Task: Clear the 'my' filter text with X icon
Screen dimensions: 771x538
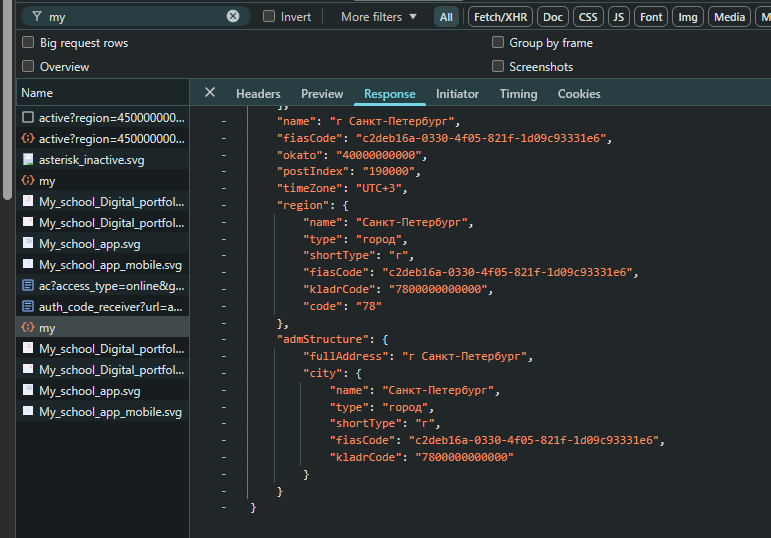Action: tap(233, 17)
